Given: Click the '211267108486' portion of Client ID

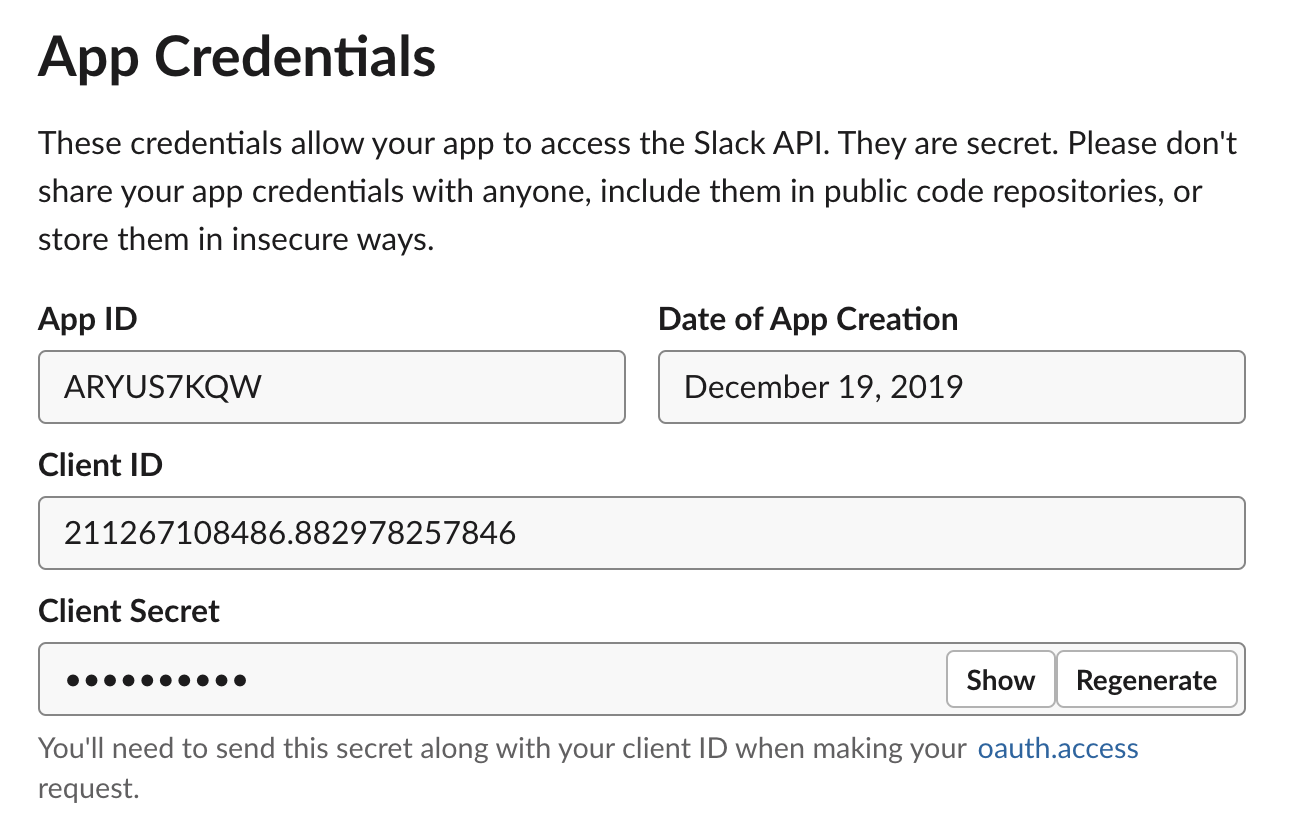Looking at the screenshot, I should (171, 534).
